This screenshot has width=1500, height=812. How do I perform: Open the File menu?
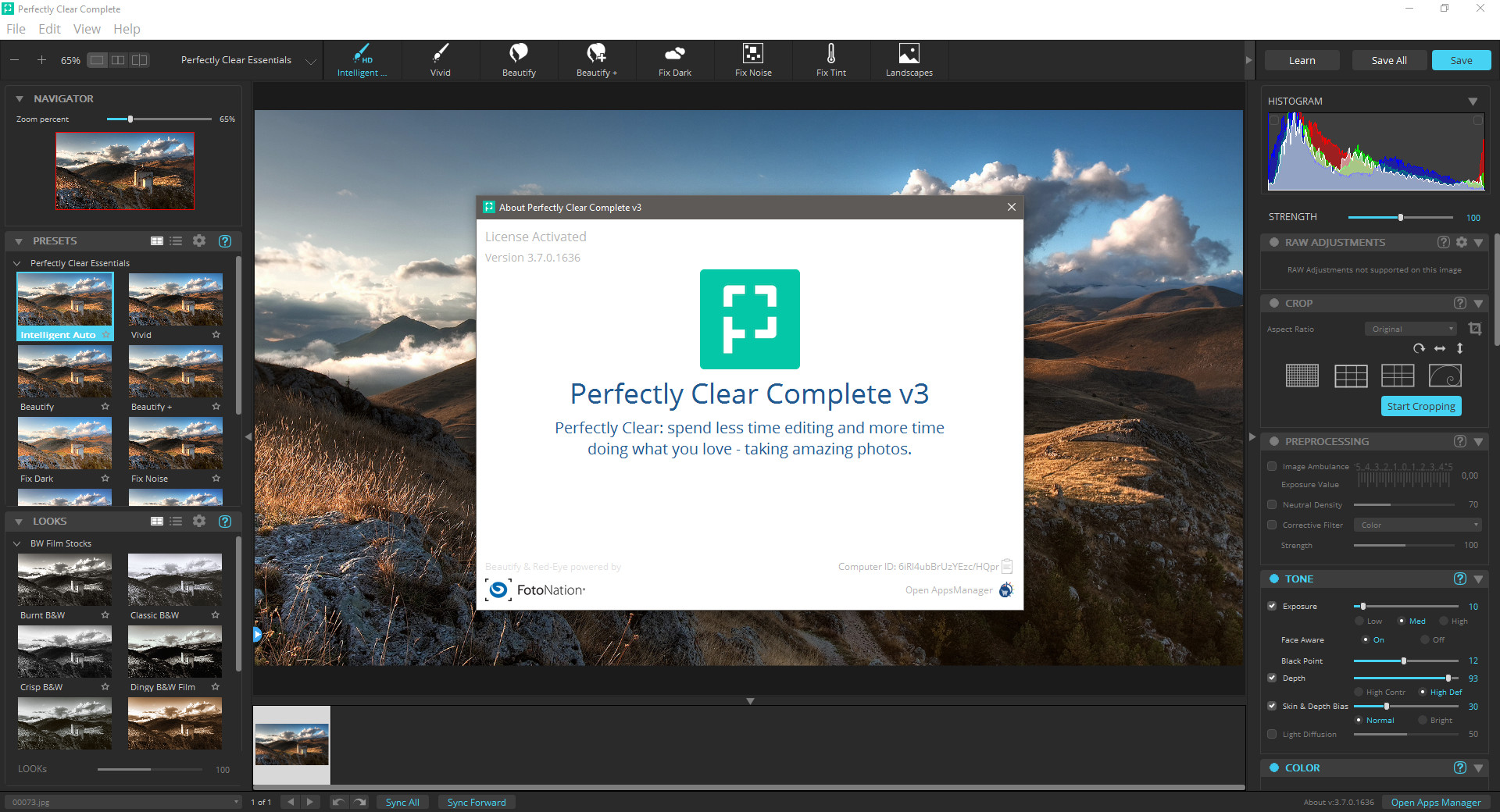pyautogui.click(x=16, y=29)
